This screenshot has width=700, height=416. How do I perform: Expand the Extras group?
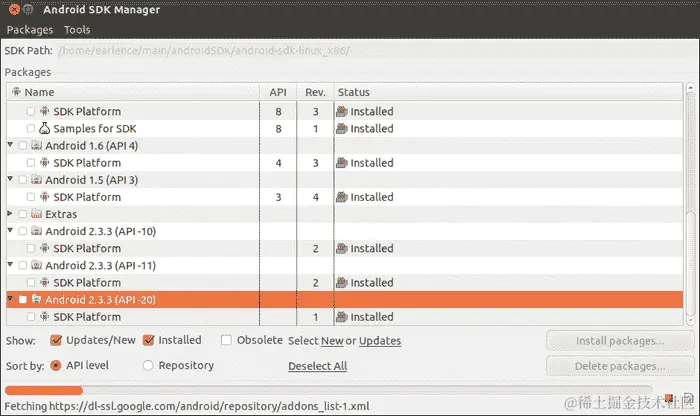[10, 213]
